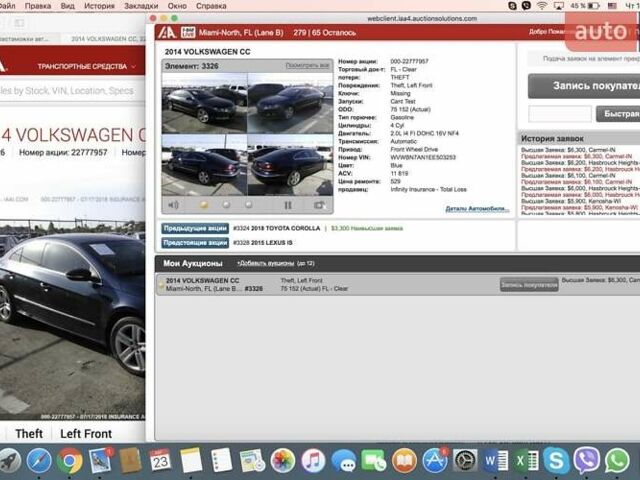The height and width of the screenshot is (480, 640).
Task: Open the top-right car thumbnail
Action: tap(290, 103)
